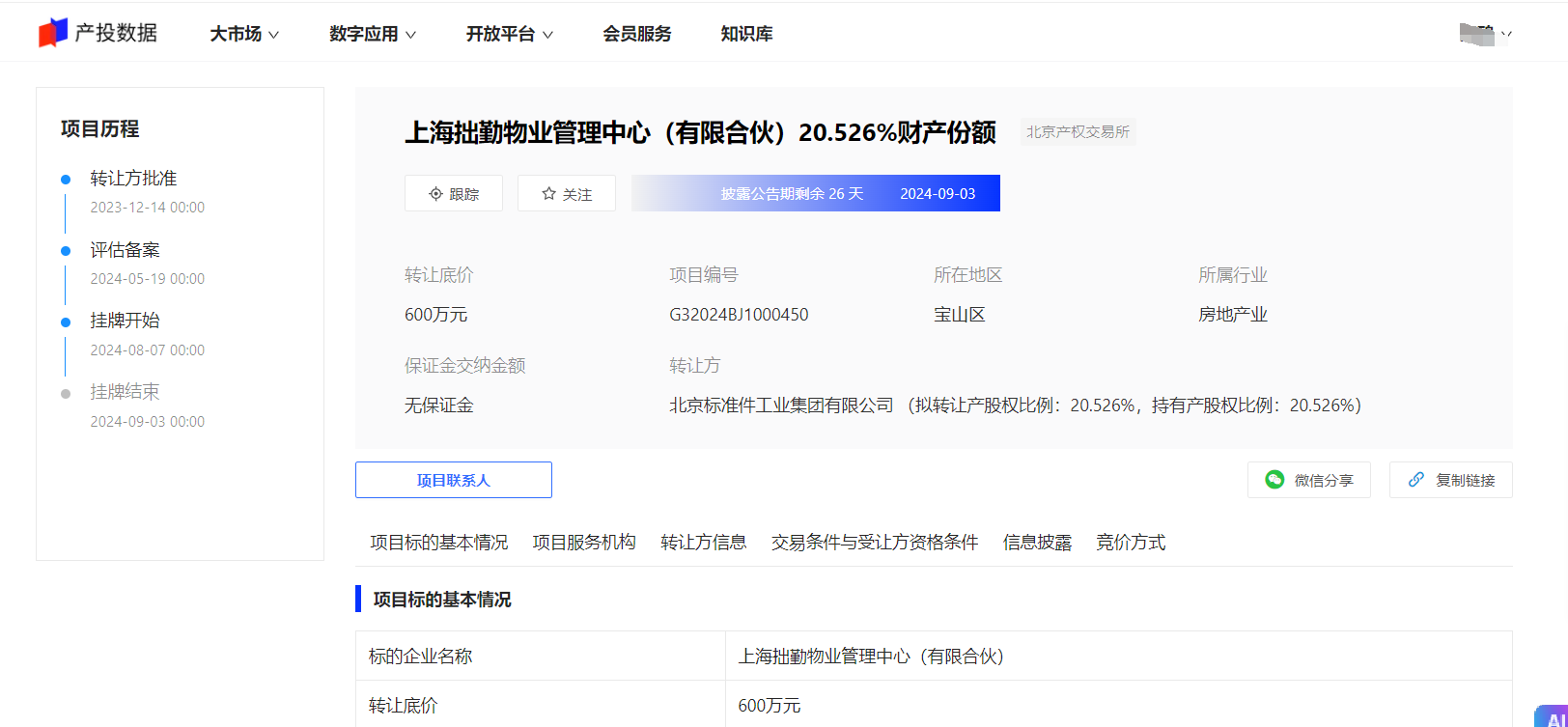Select the 挂牌开始 timeline step
This screenshot has height=727, width=1568.
pyautogui.click(x=125, y=321)
